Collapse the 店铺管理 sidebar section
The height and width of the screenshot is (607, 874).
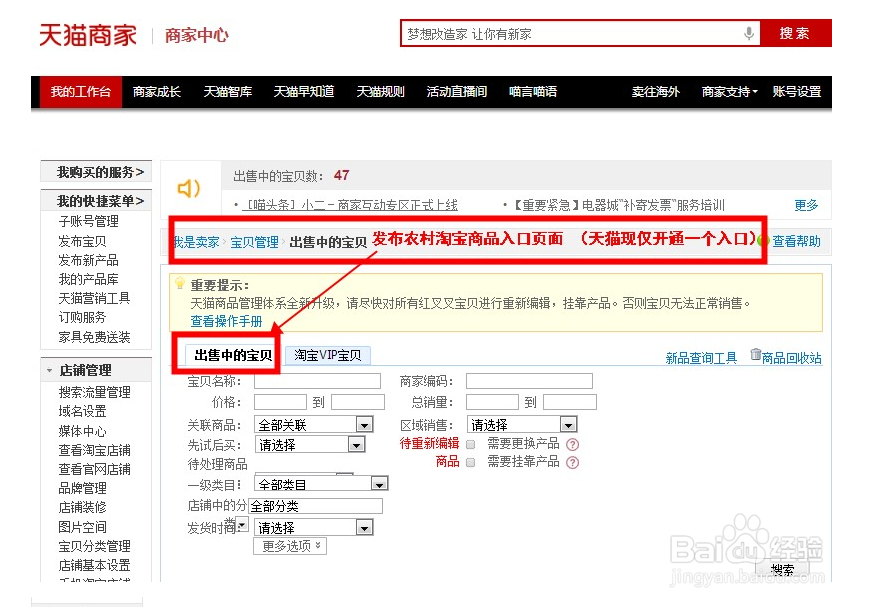coord(50,370)
